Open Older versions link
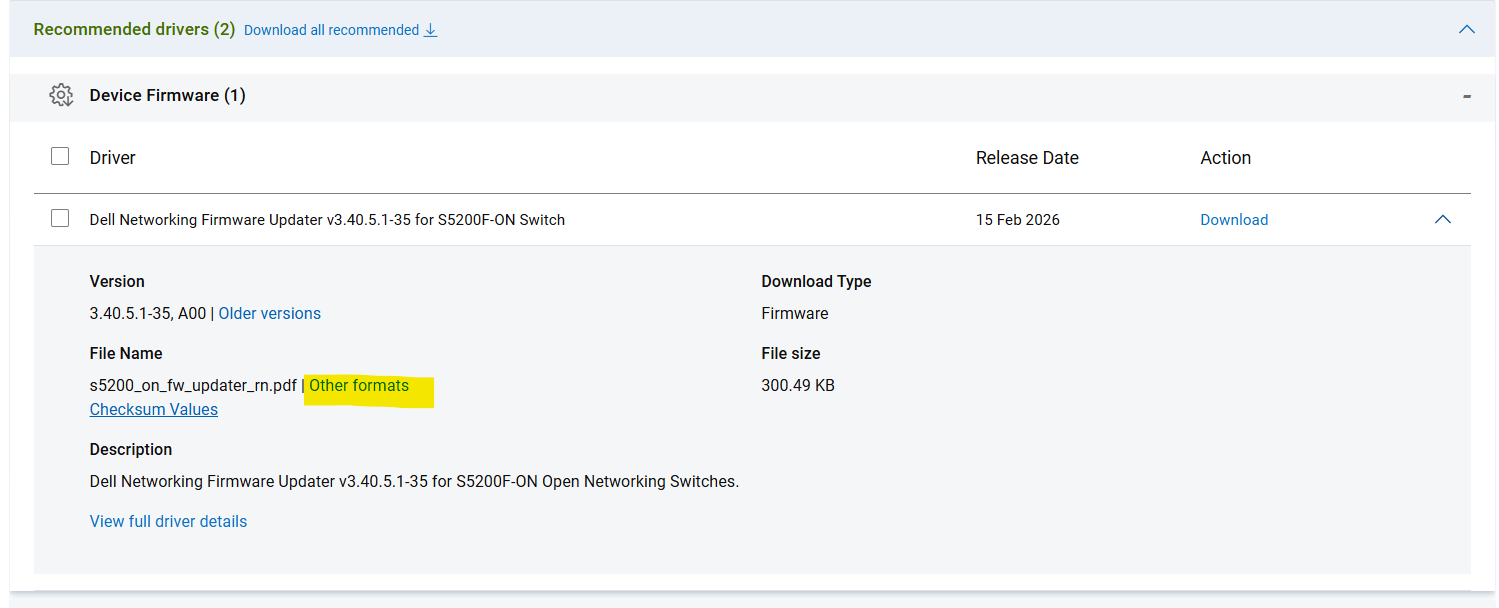 coord(270,314)
